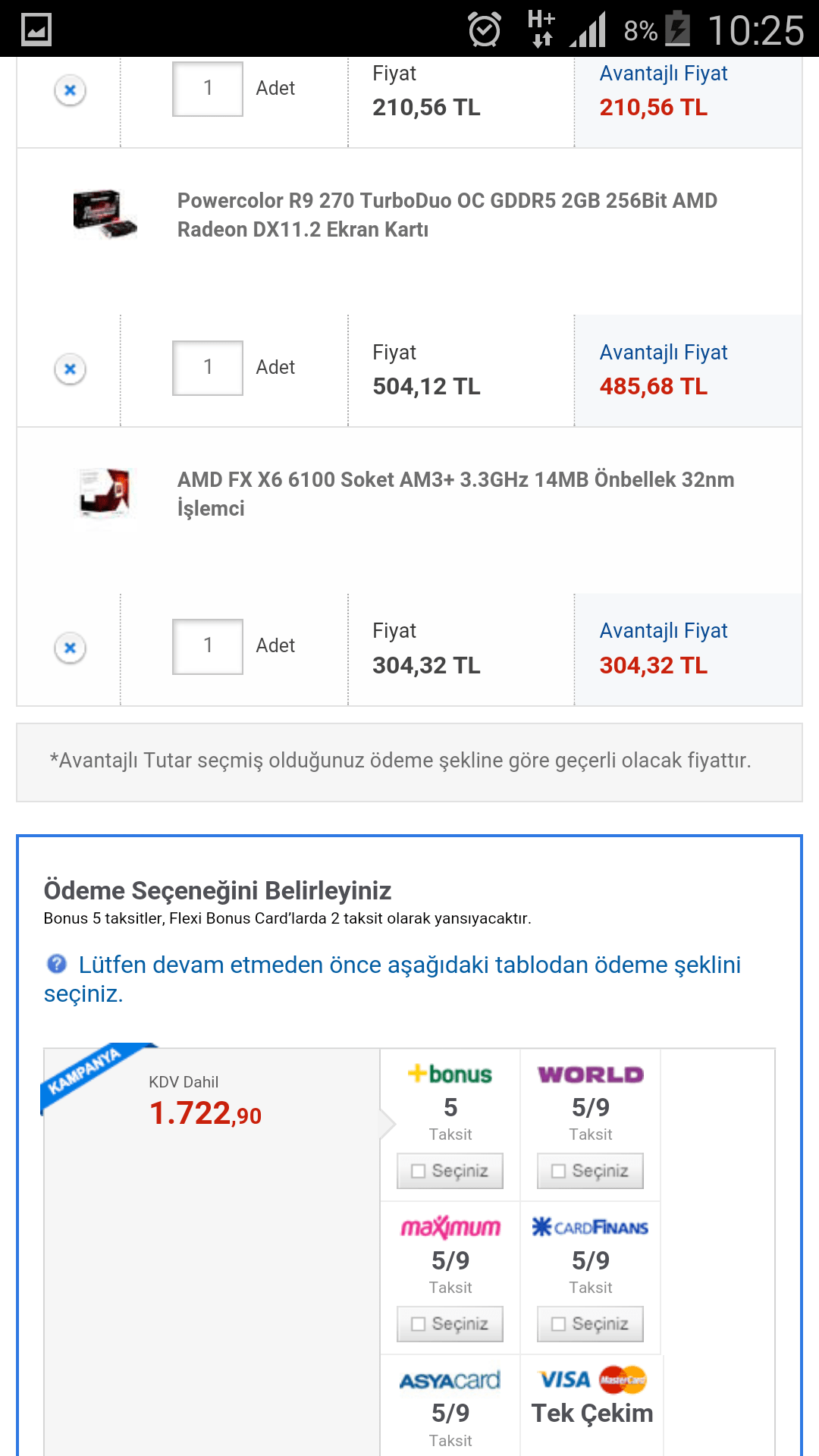
Task: Click the blue question mark help icon
Action: click(55, 965)
